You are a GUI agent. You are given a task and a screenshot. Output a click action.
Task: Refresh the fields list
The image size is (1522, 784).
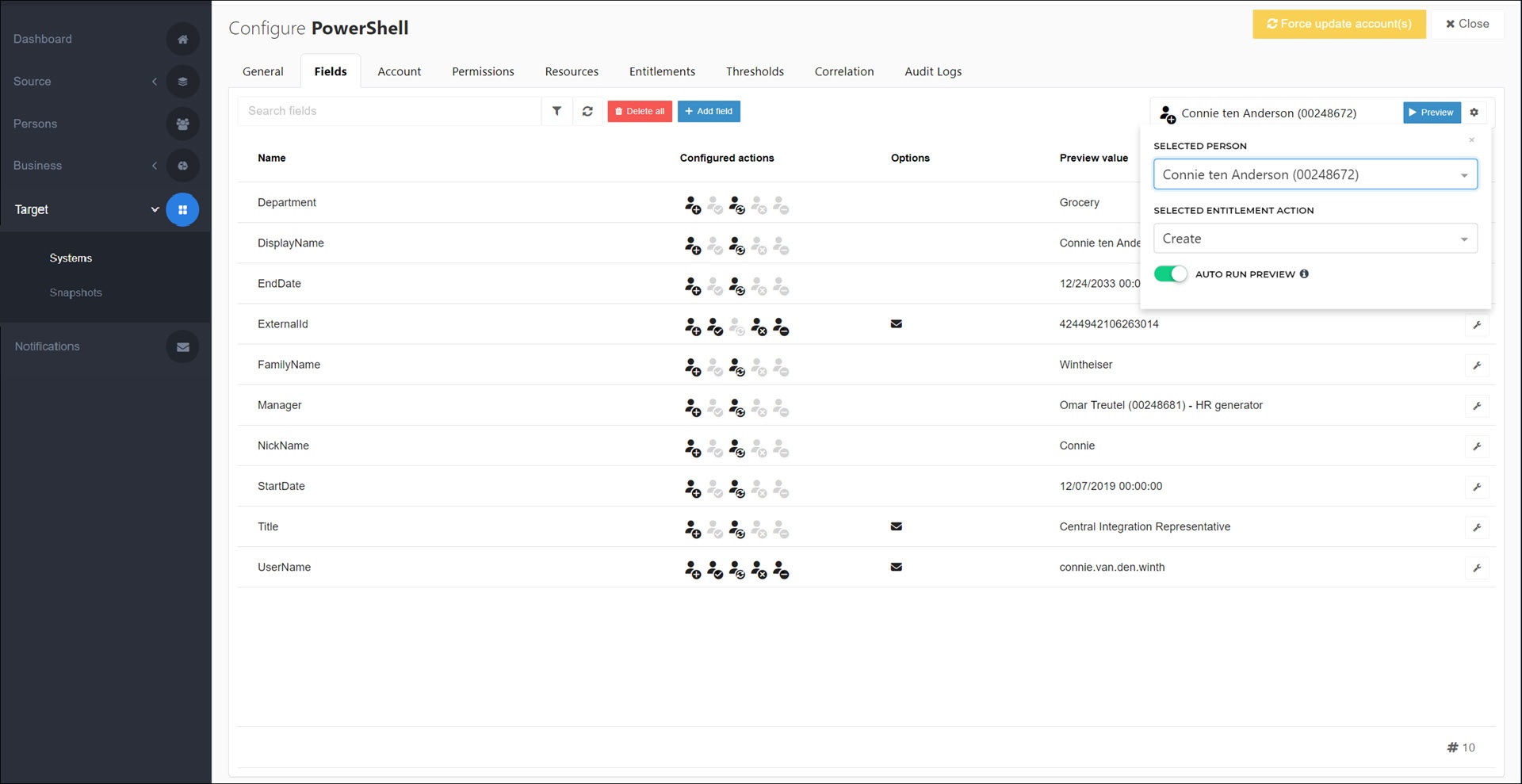pyautogui.click(x=587, y=111)
